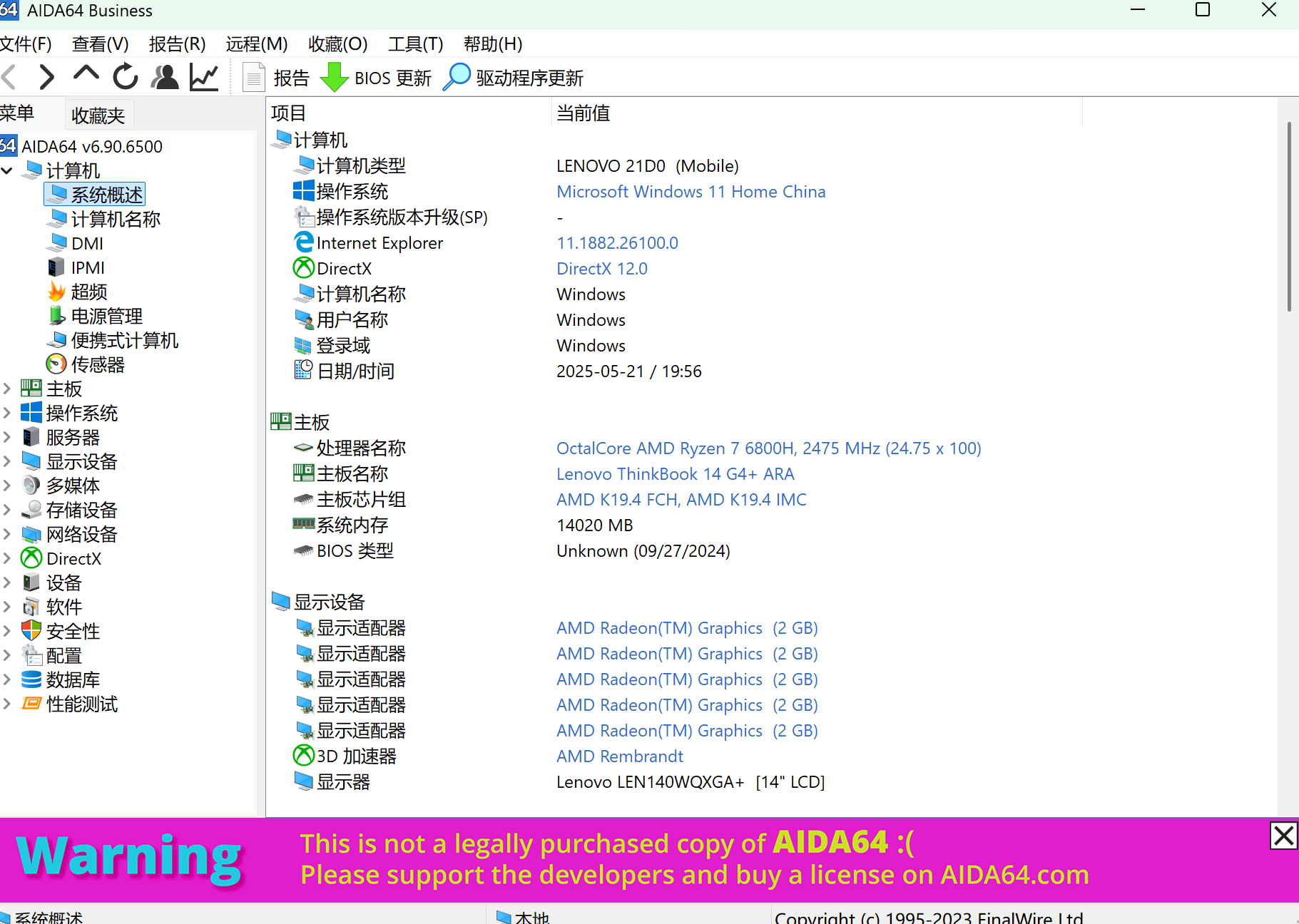Expand the 安全性 tree node
Image resolution: width=1299 pixels, height=924 pixels.
point(7,632)
